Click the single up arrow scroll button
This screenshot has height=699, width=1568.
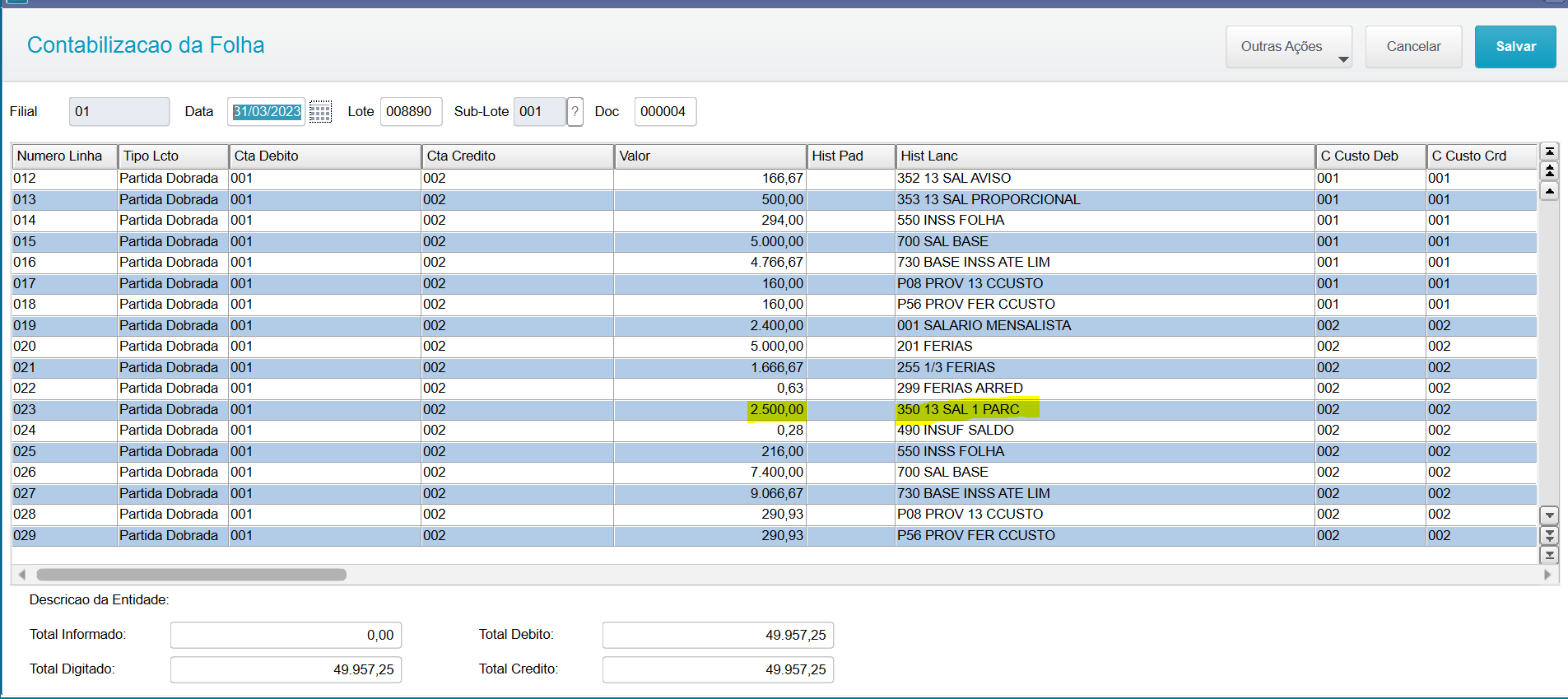click(1549, 191)
